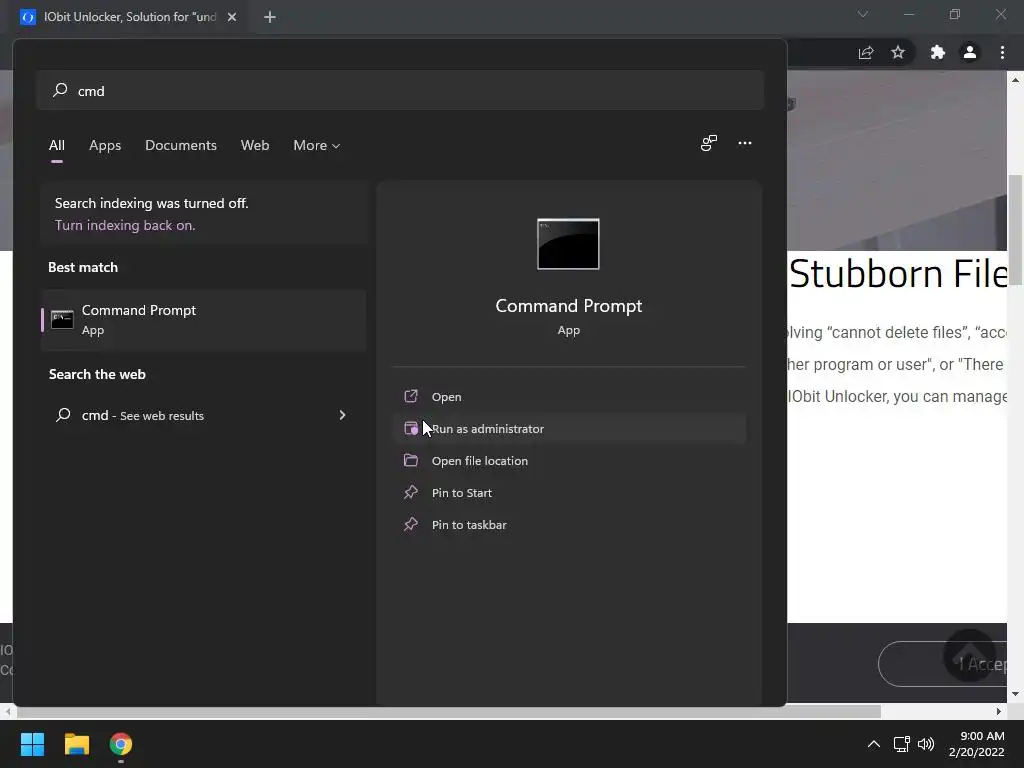The image size is (1024, 768).
Task: Open the feedback/people icon in search header
Action: point(709,143)
